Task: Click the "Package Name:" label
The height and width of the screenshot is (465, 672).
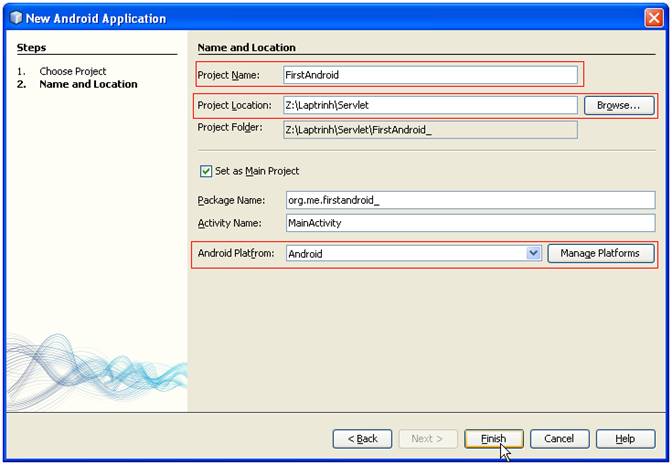Action: pyautogui.click(x=231, y=201)
